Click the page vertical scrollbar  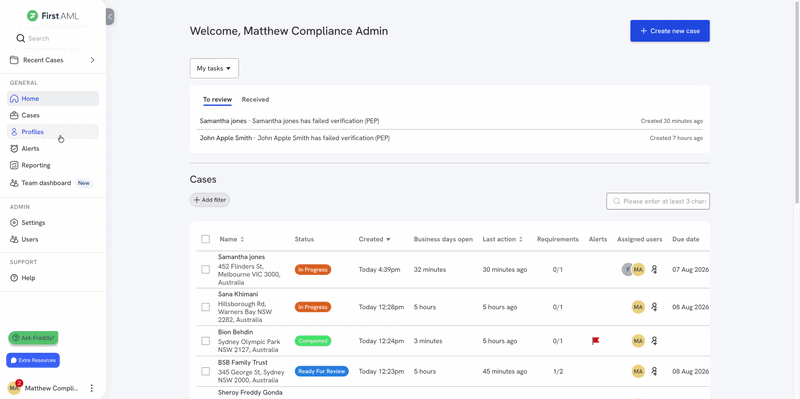pos(797,102)
